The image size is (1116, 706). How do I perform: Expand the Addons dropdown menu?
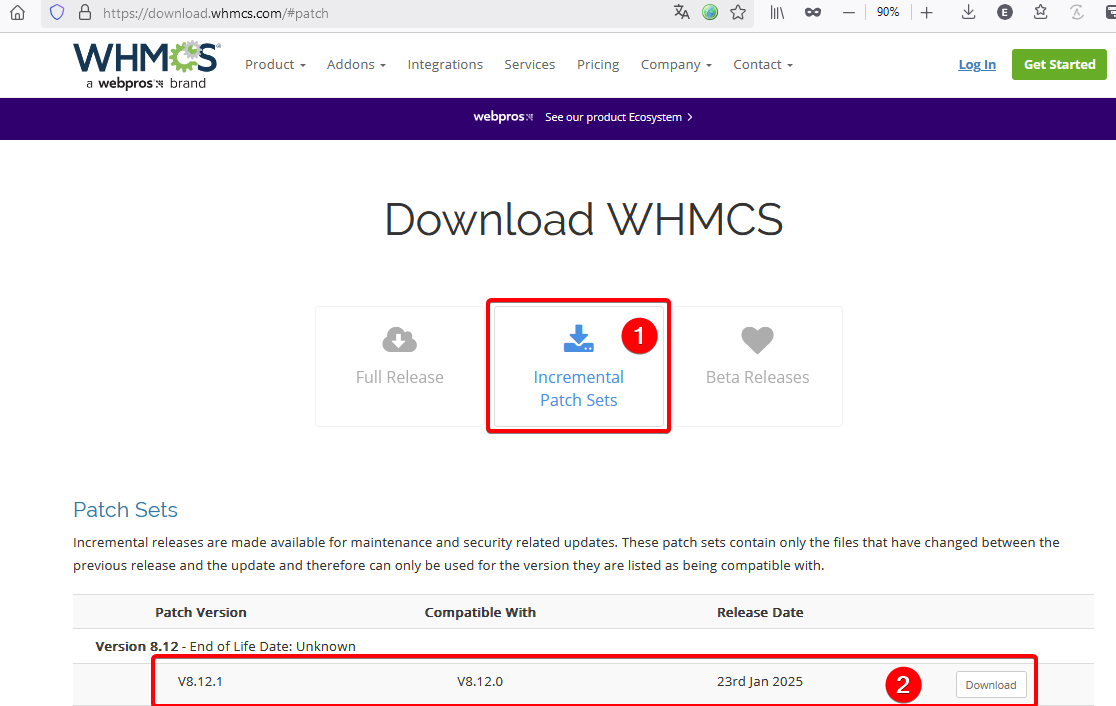click(x=357, y=65)
